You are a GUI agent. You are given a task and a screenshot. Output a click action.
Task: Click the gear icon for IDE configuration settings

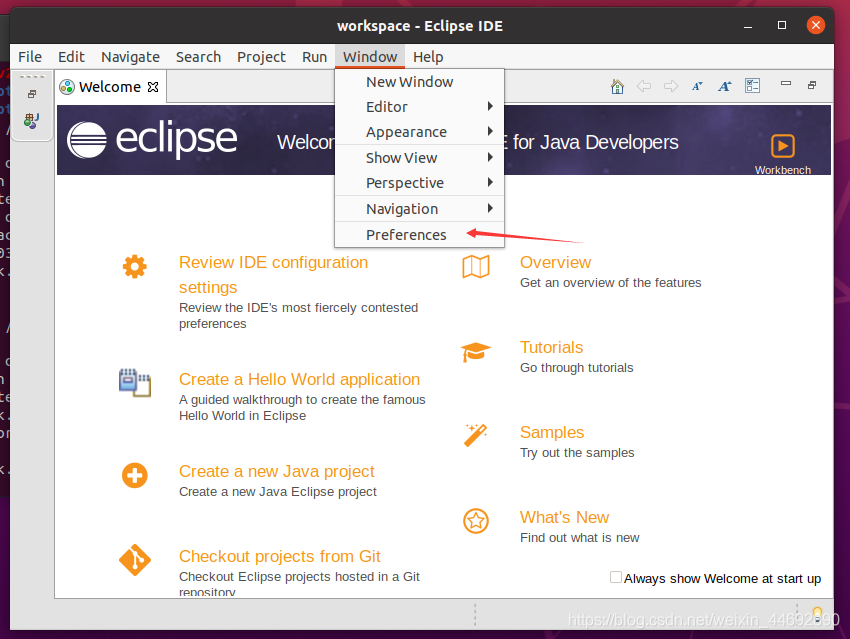pyautogui.click(x=135, y=266)
